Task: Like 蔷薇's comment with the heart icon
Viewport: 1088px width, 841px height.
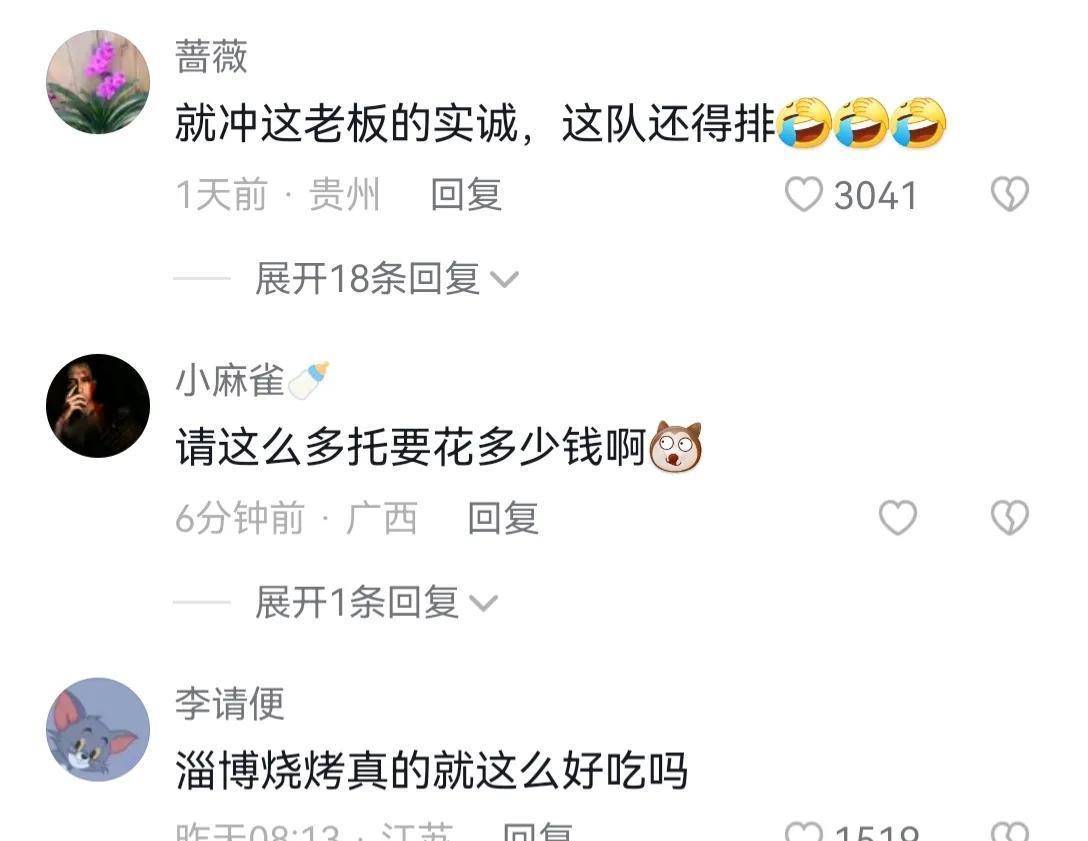Action: pos(804,194)
